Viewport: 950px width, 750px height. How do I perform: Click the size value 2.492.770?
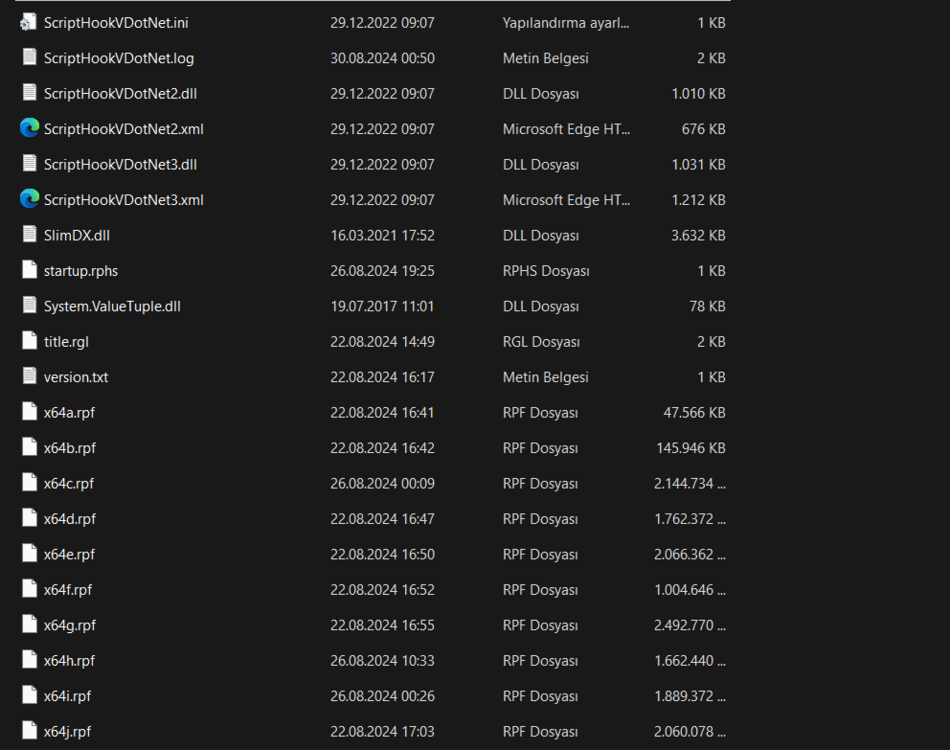tap(689, 626)
